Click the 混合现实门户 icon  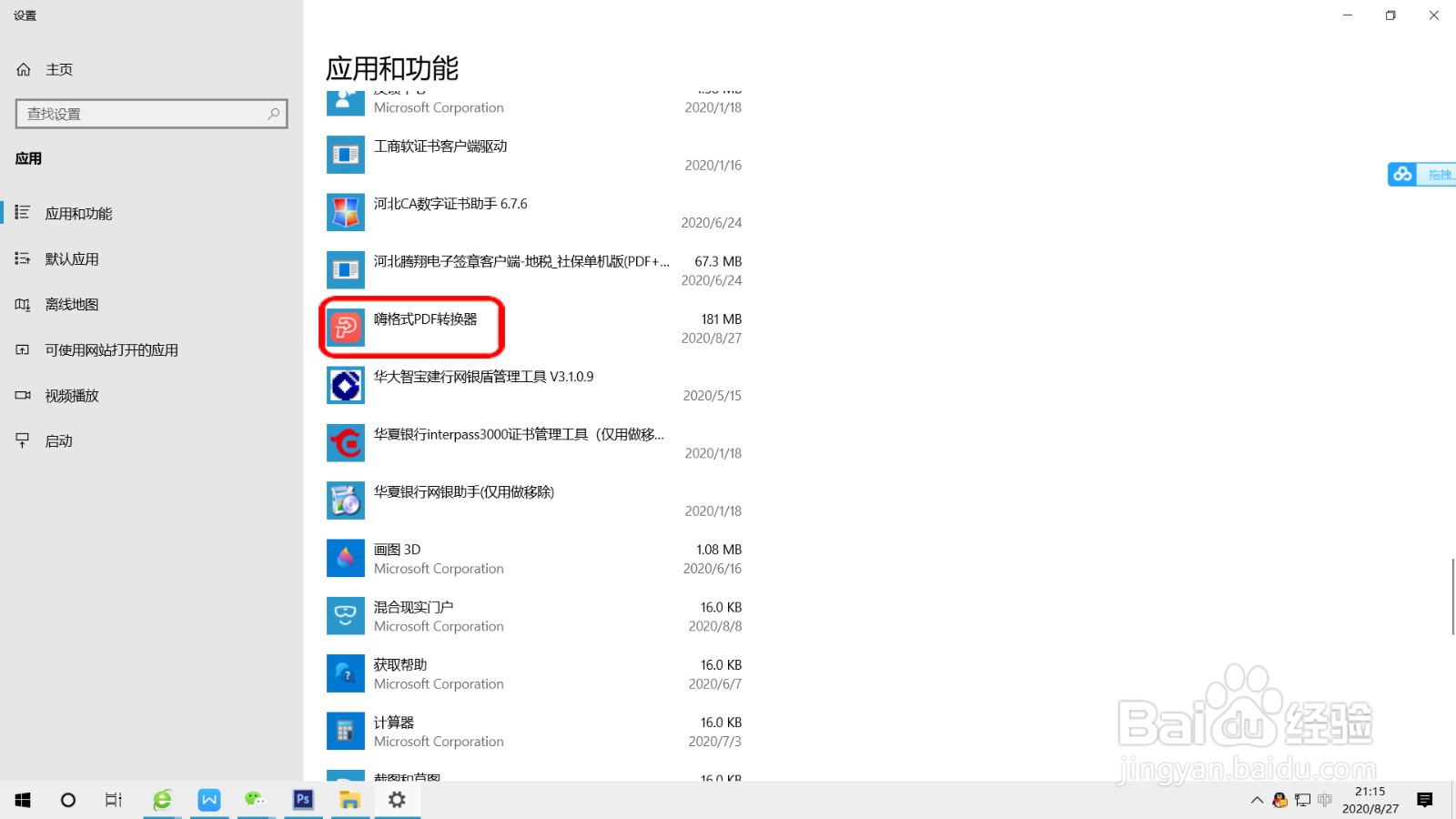pyautogui.click(x=346, y=616)
